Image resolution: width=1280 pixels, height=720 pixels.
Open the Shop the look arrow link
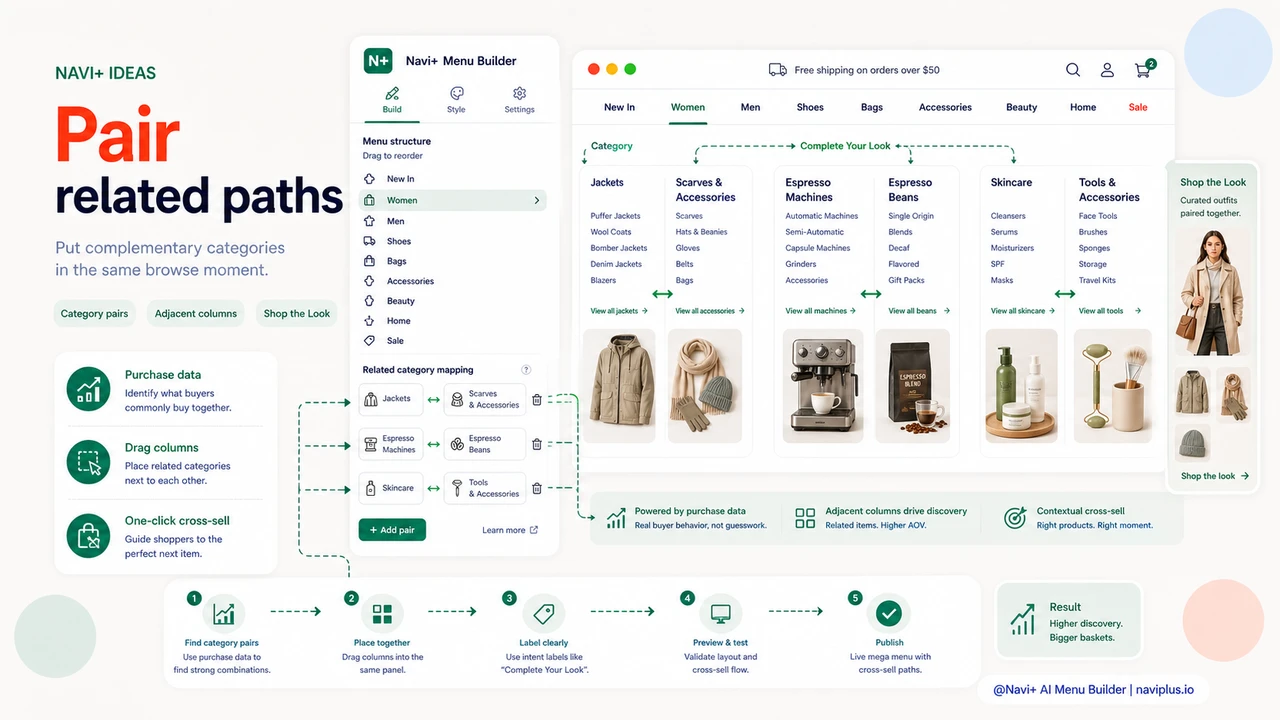click(1214, 476)
